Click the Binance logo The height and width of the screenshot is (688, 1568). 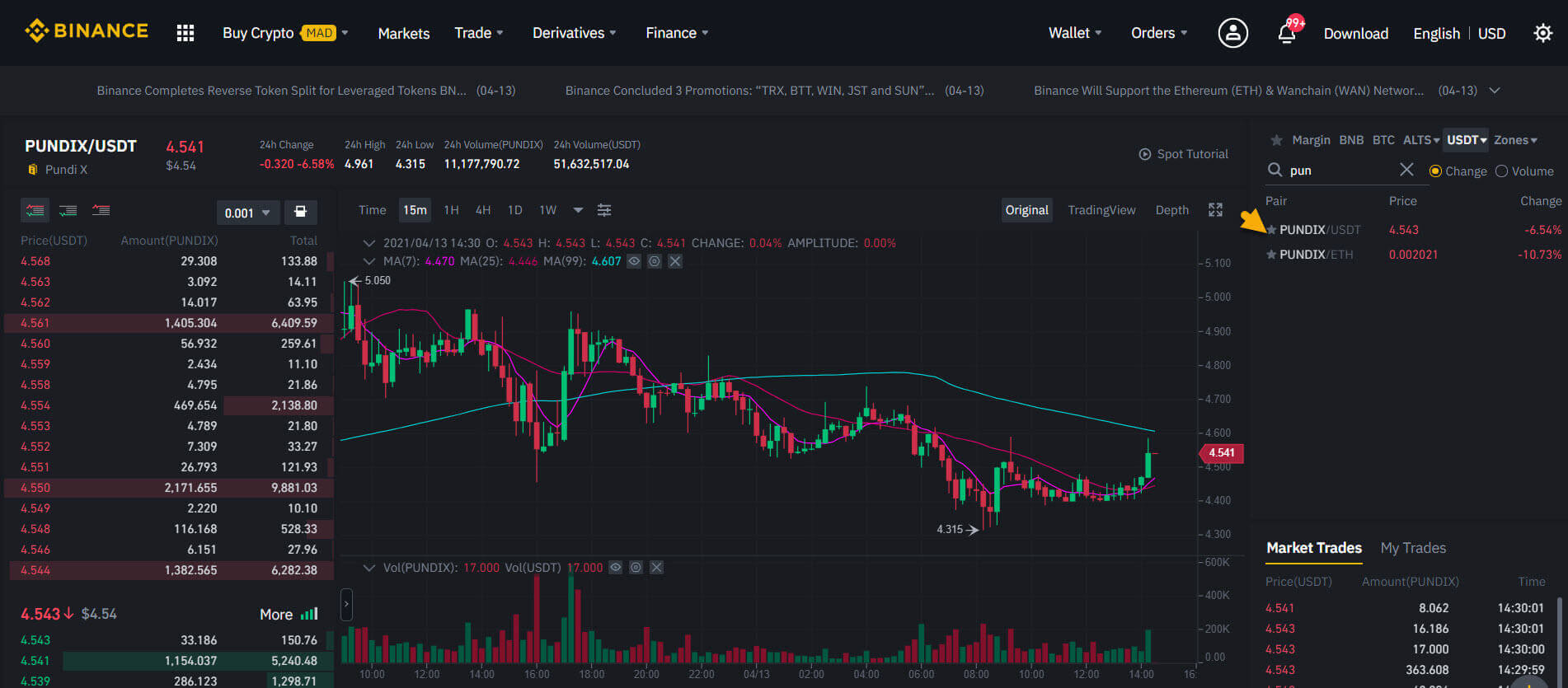[87, 31]
